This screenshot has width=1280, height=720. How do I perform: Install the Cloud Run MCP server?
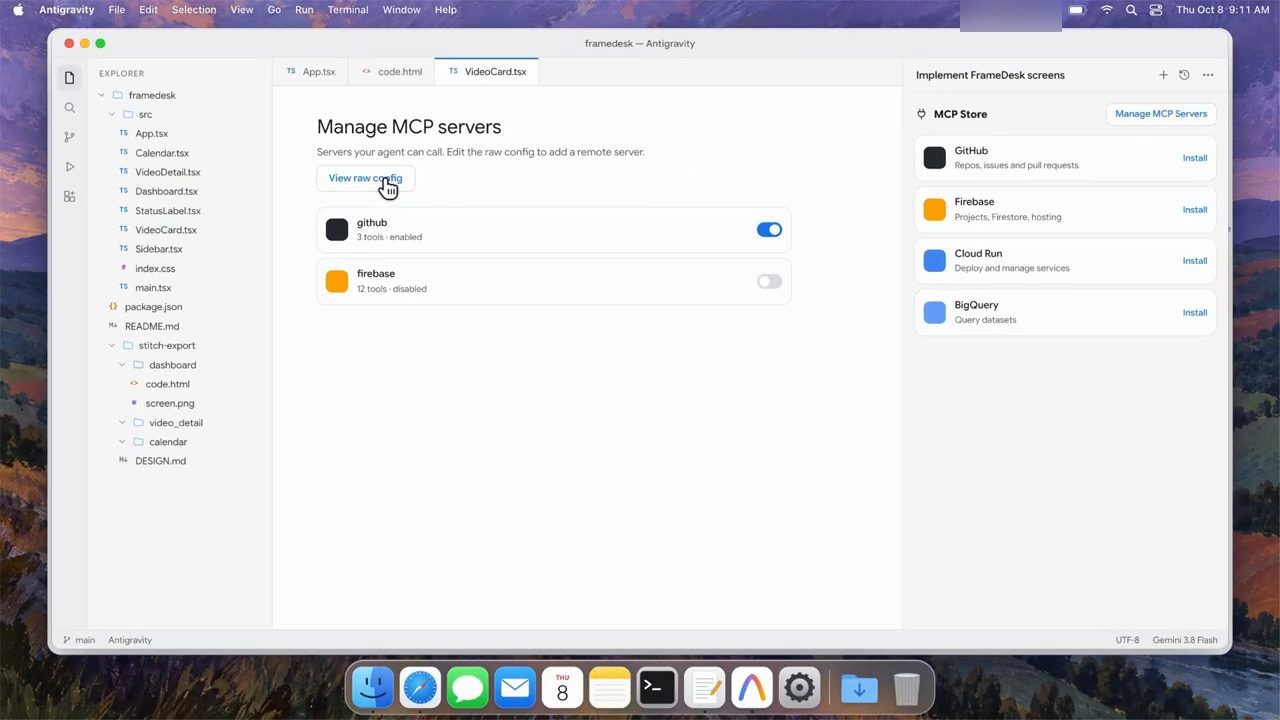[1195, 261]
